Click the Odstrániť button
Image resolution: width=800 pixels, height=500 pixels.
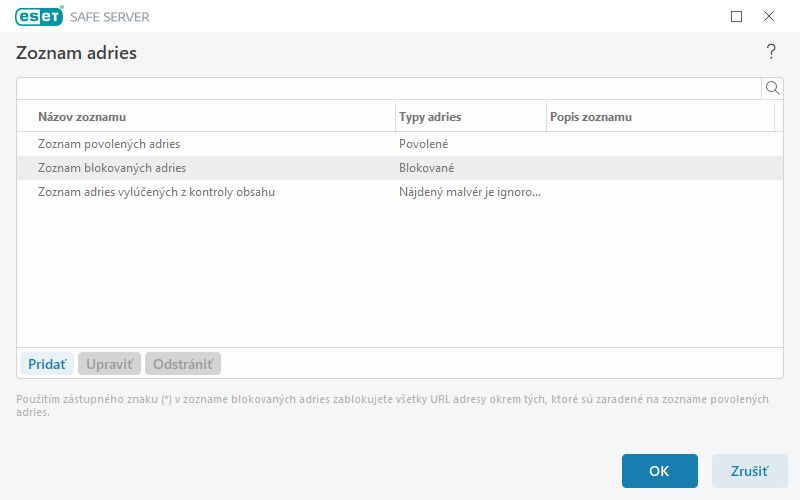(183, 364)
